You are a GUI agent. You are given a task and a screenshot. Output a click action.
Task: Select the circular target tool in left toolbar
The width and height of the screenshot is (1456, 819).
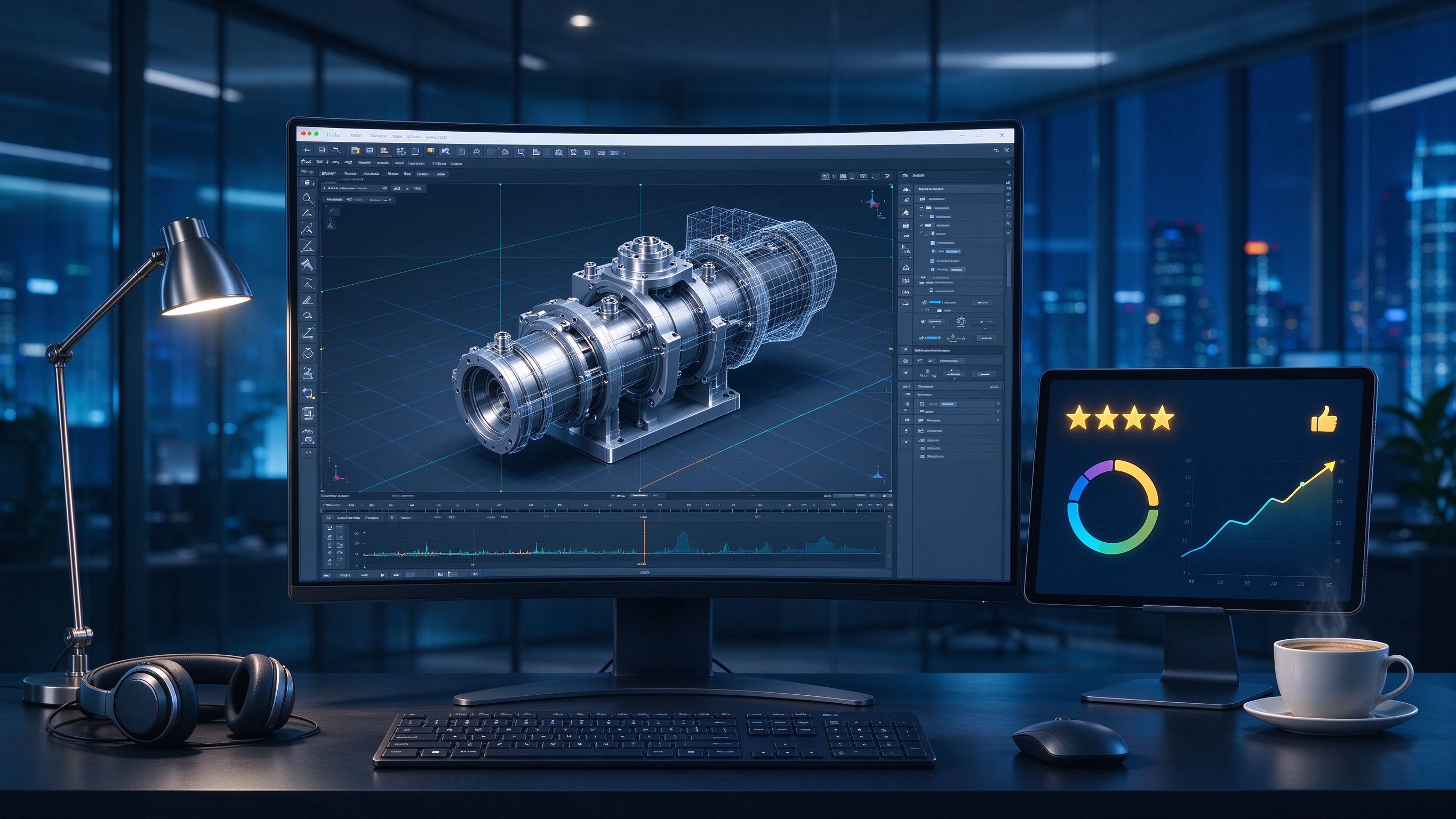[x=308, y=354]
